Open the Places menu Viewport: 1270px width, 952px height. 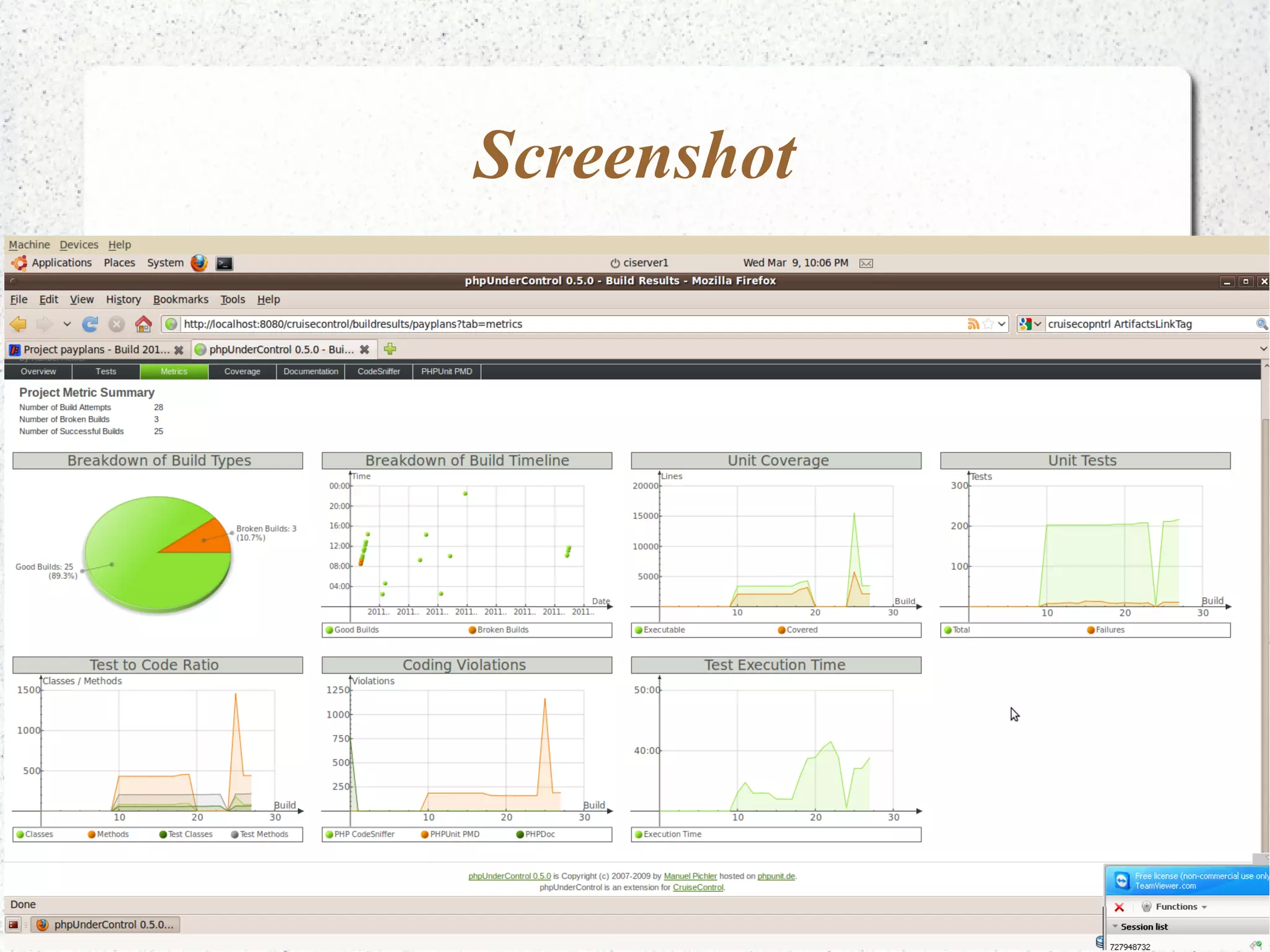(x=119, y=263)
